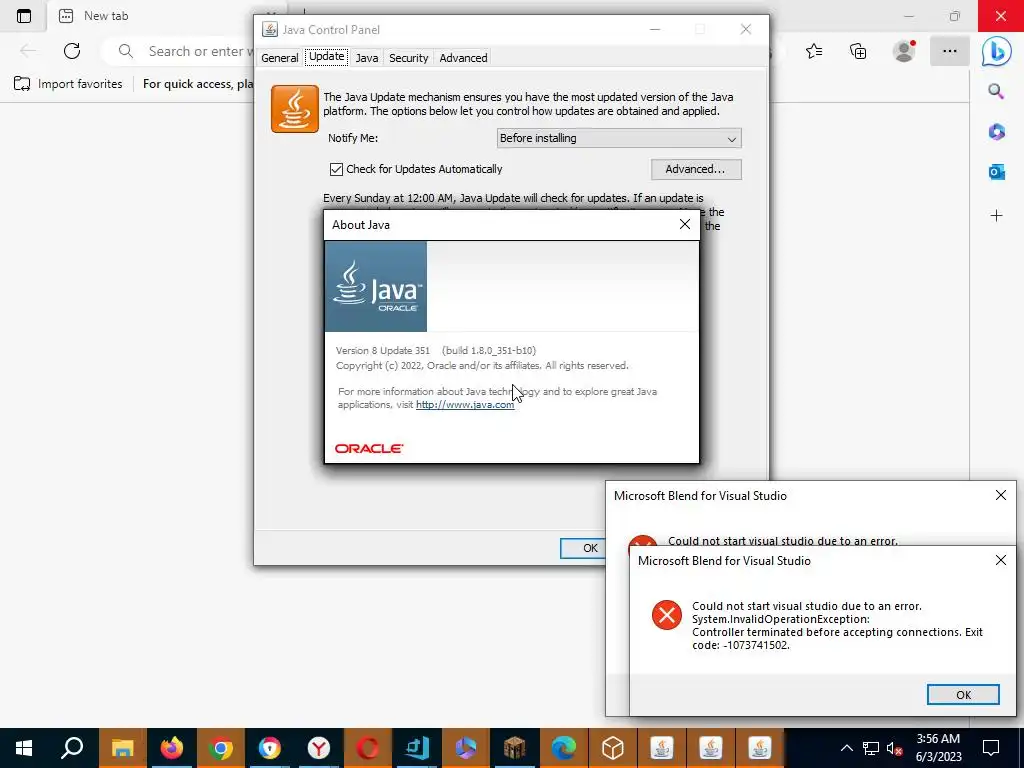The height and width of the screenshot is (768, 1024).
Task: Click the Java Oracle logo banner
Action: point(376,287)
